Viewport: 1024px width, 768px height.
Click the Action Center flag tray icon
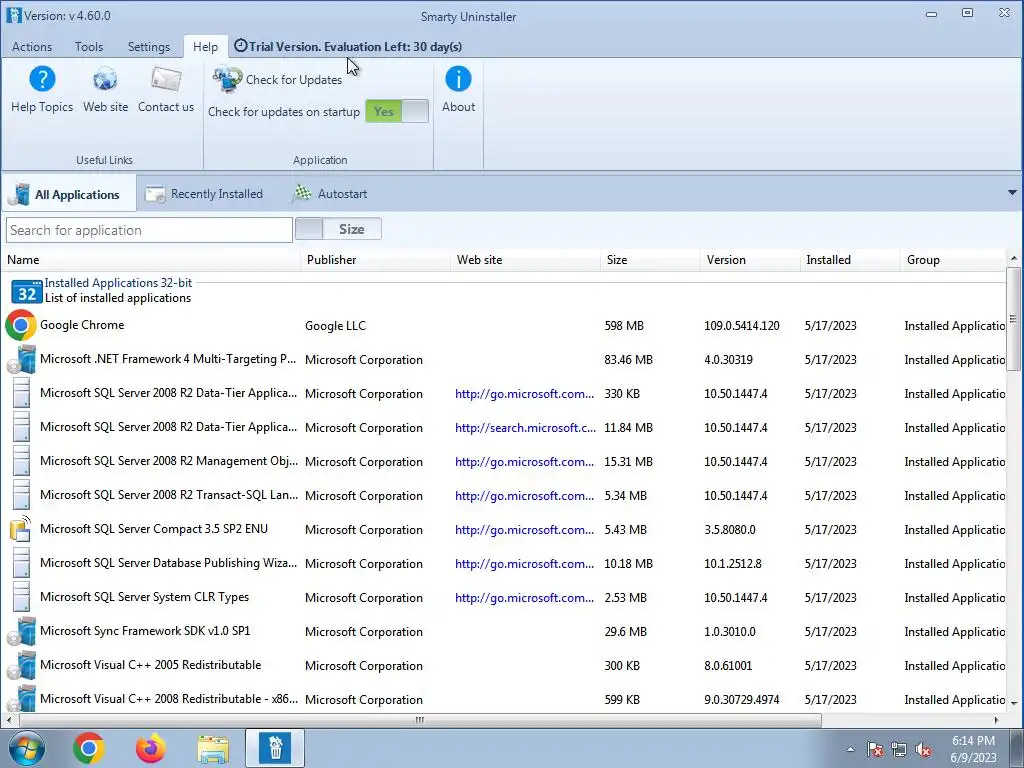pyautogui.click(x=875, y=750)
